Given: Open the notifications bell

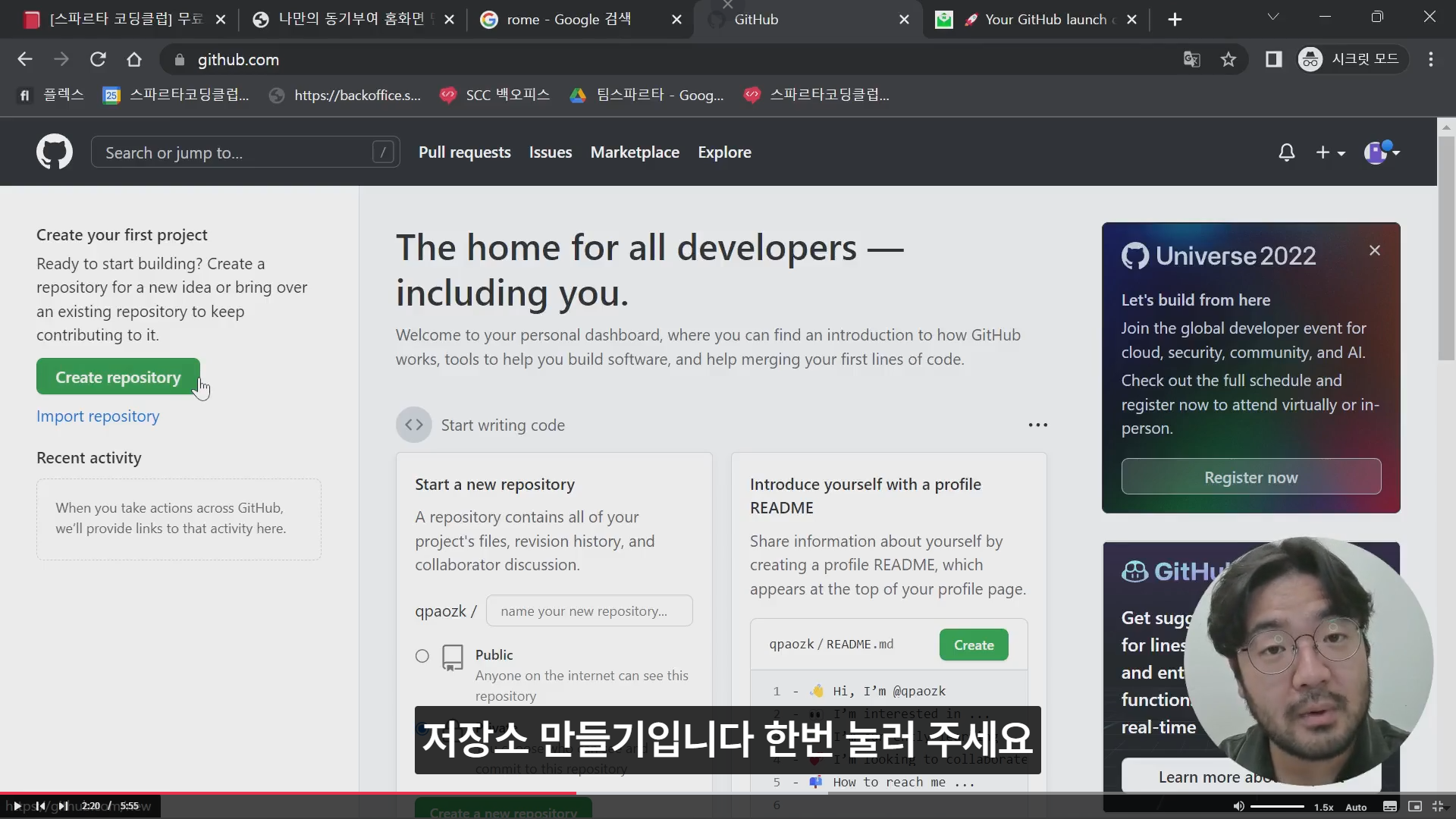Looking at the screenshot, I should click(1286, 152).
